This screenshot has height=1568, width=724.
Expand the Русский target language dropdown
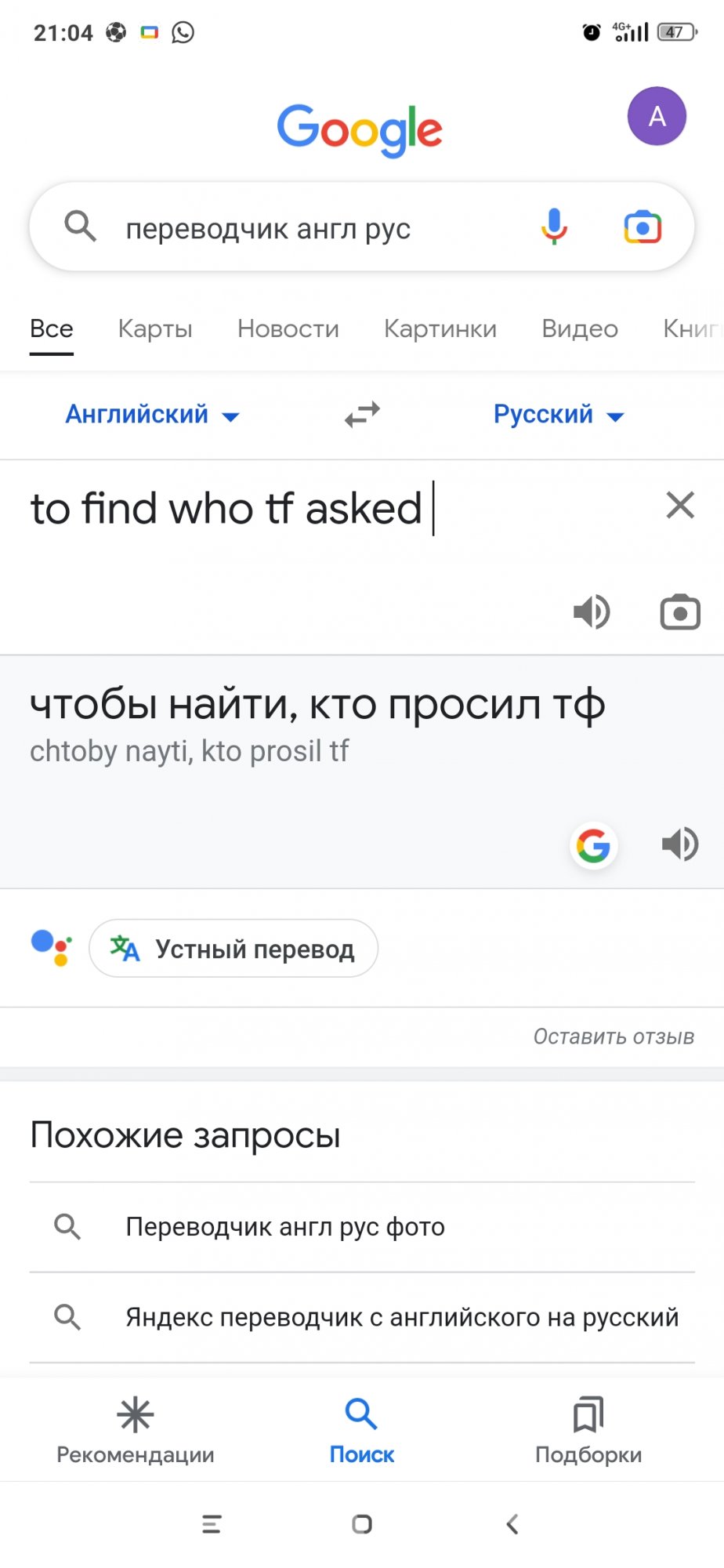(559, 414)
